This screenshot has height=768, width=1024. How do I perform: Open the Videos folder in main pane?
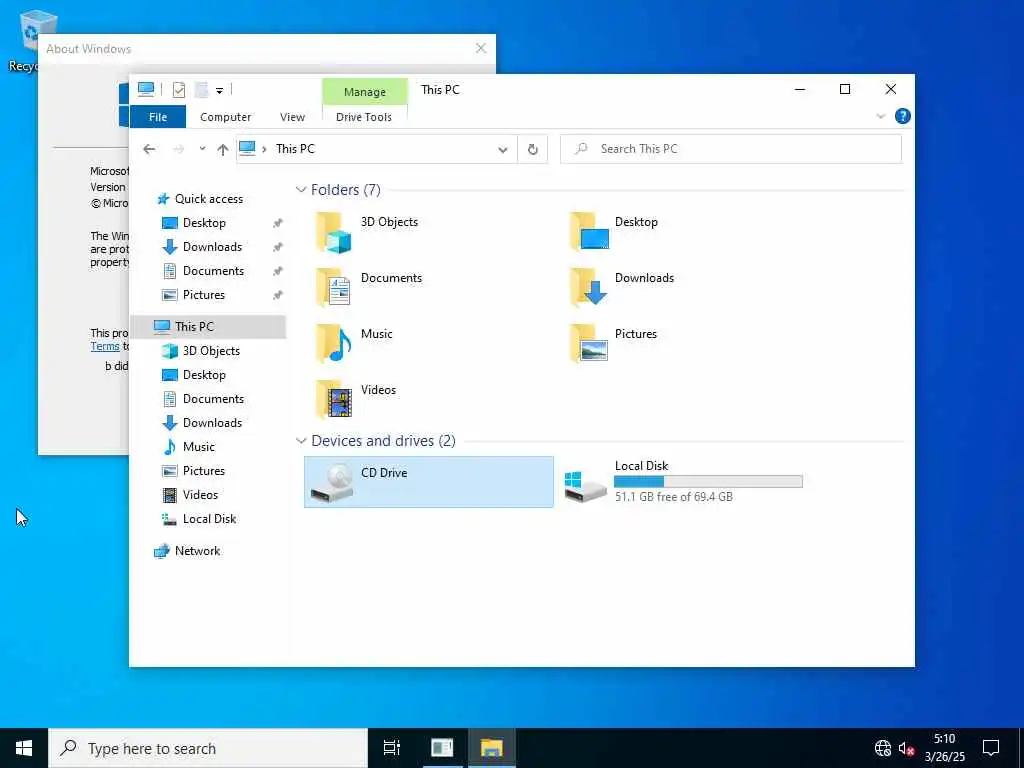[355, 400]
